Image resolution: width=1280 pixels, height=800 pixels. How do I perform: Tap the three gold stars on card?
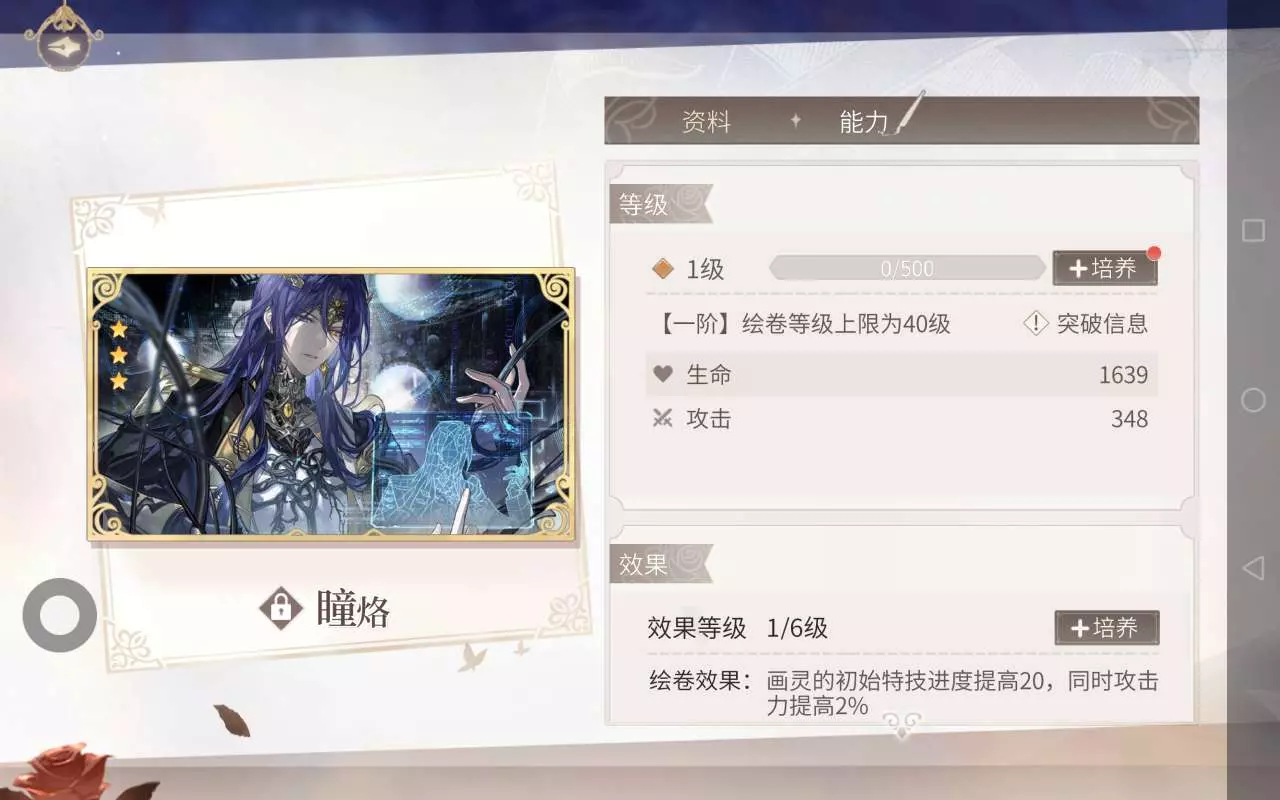tap(119, 355)
